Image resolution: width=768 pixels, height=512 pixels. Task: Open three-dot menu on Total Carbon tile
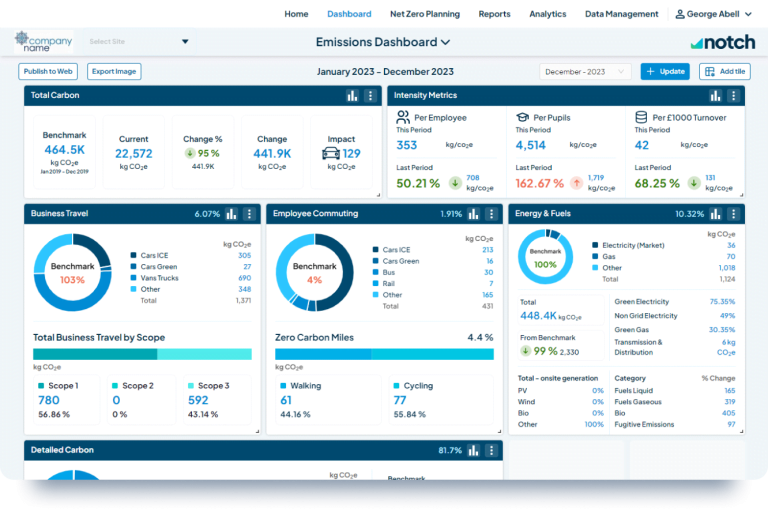tap(370, 96)
